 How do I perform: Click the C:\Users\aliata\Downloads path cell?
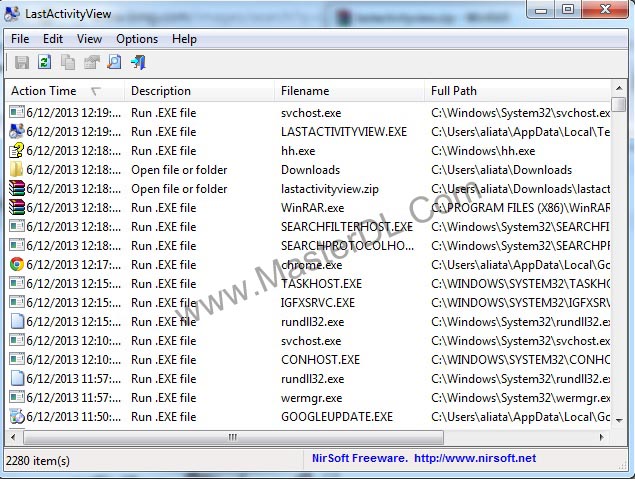point(501,170)
